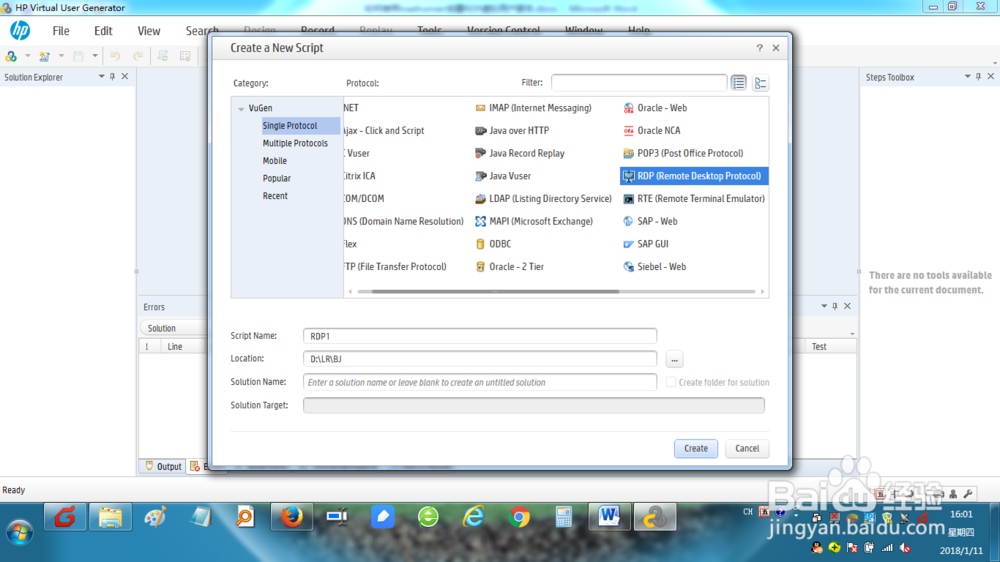The image size is (1000, 562).
Task: Open dropdown next to open script icon
Action: [61, 56]
